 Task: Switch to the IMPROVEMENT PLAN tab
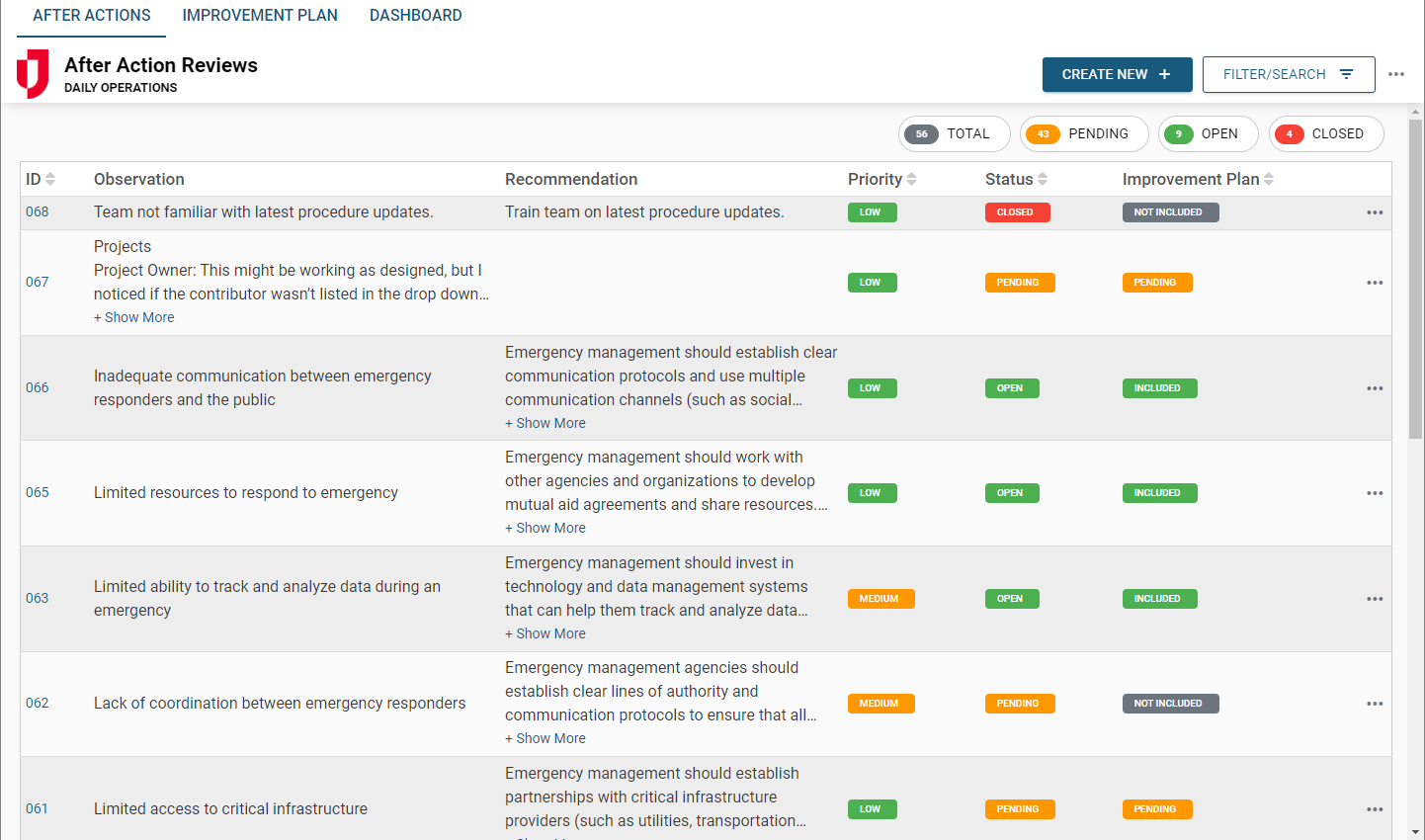(259, 15)
